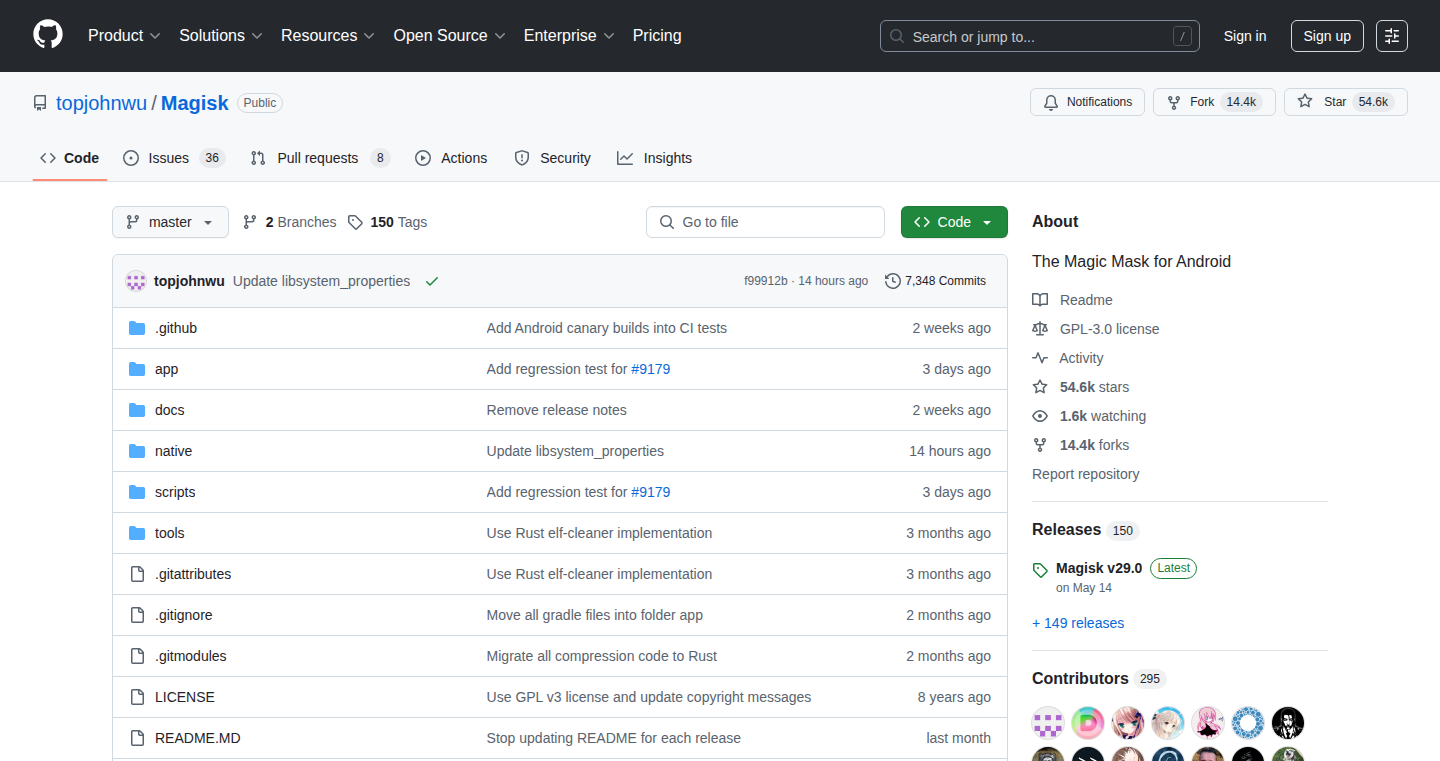Open the GitHub homepage logo
The width and height of the screenshot is (1440, 761).
[x=48, y=35]
